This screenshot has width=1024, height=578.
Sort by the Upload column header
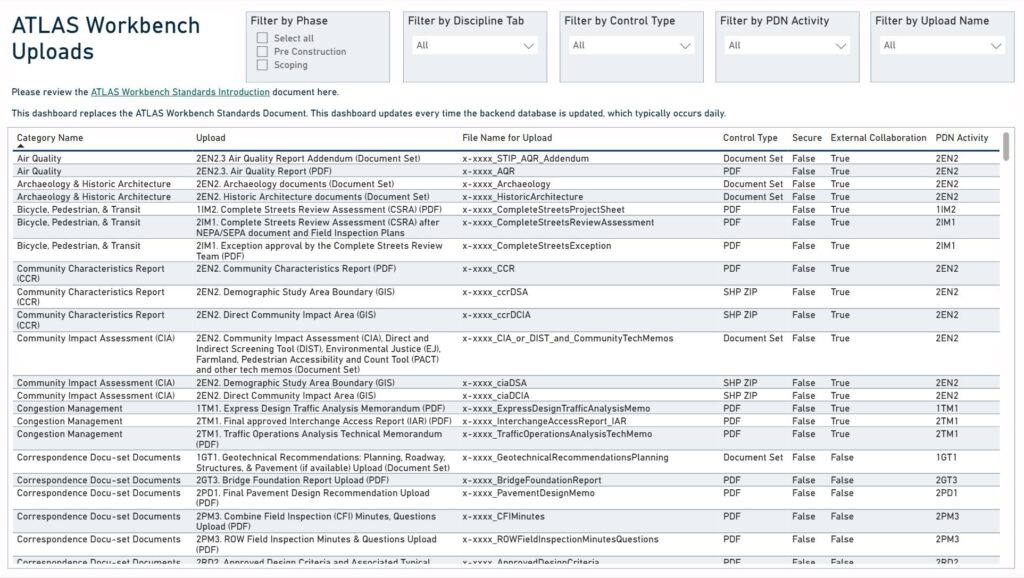[211, 138]
